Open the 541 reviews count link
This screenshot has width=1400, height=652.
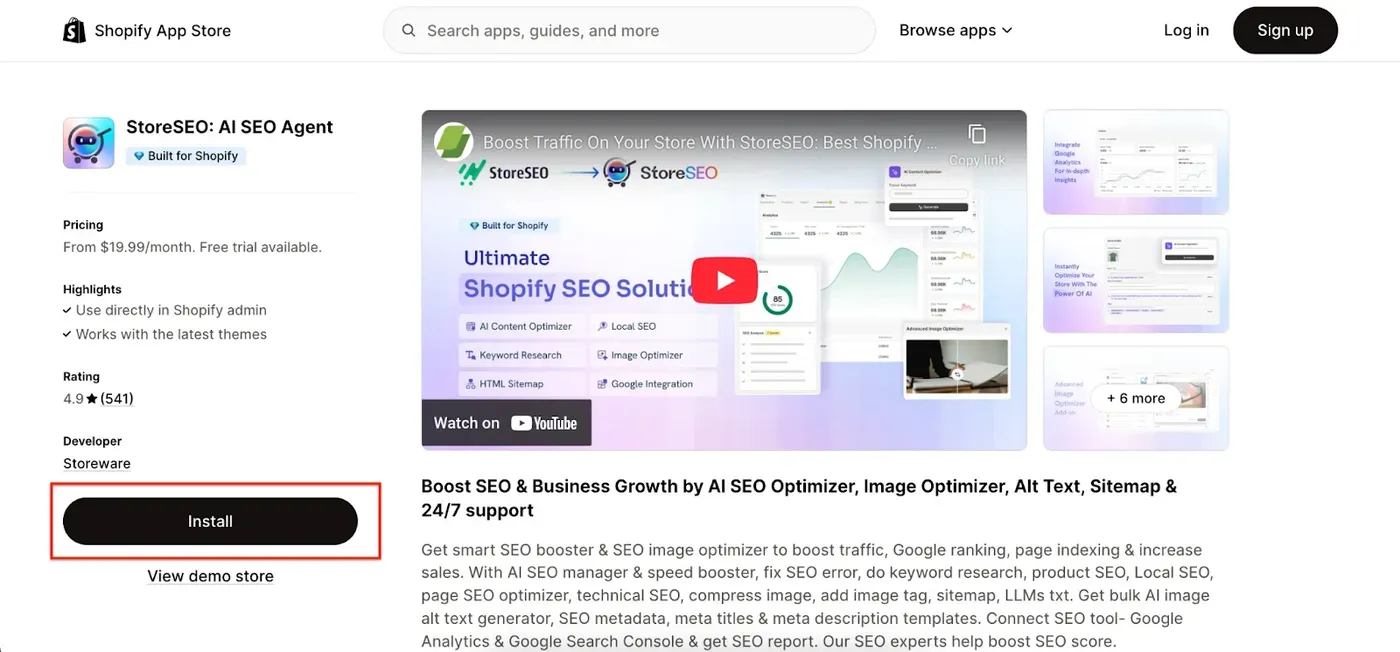[117, 399]
